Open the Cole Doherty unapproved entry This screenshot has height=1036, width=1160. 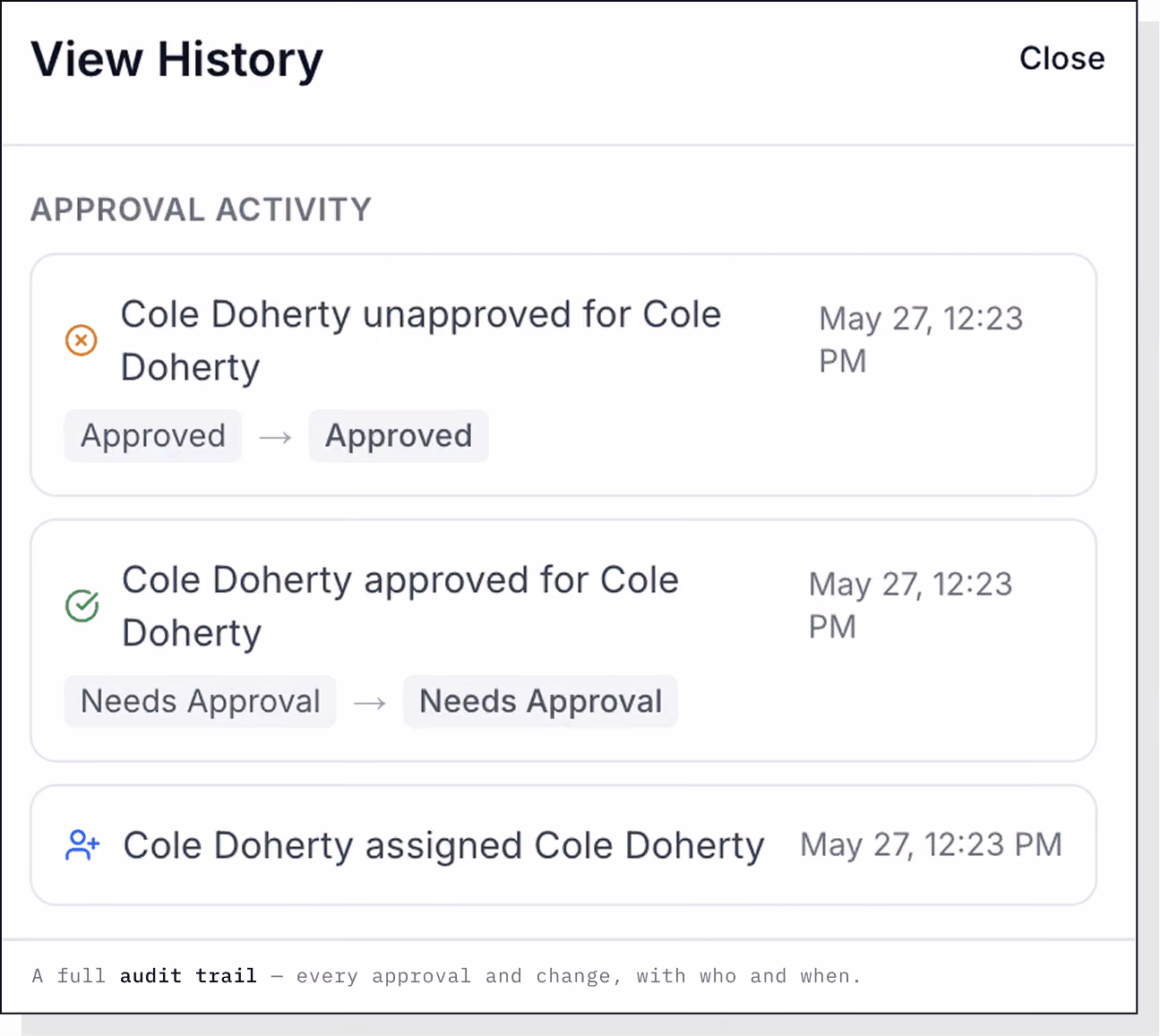(x=563, y=375)
